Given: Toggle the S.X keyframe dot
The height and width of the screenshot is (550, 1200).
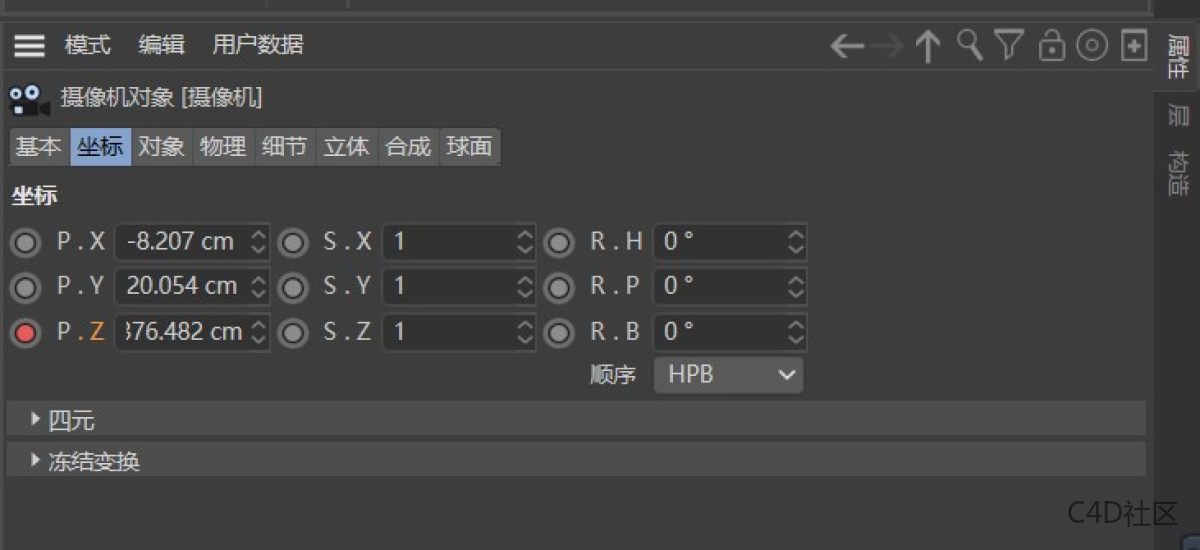Looking at the screenshot, I should pyautogui.click(x=293, y=242).
